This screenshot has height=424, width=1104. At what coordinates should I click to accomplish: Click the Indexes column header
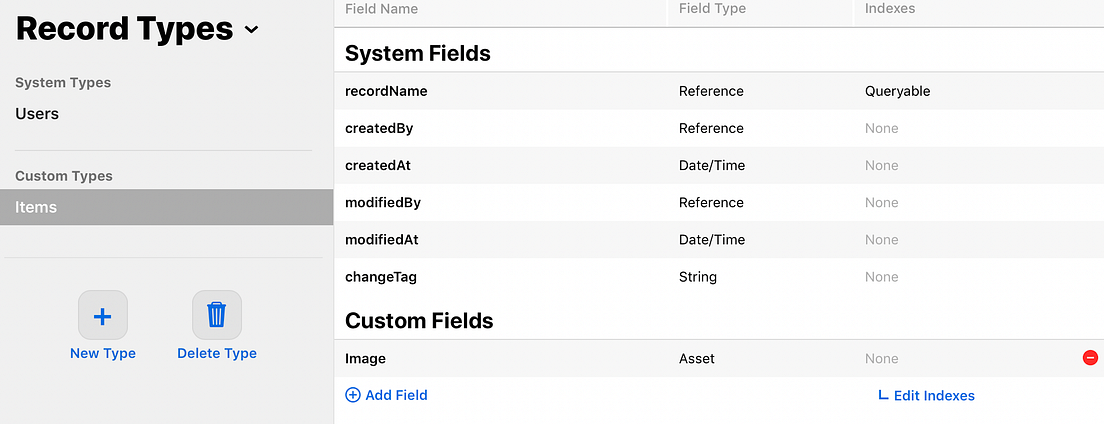[x=890, y=9]
